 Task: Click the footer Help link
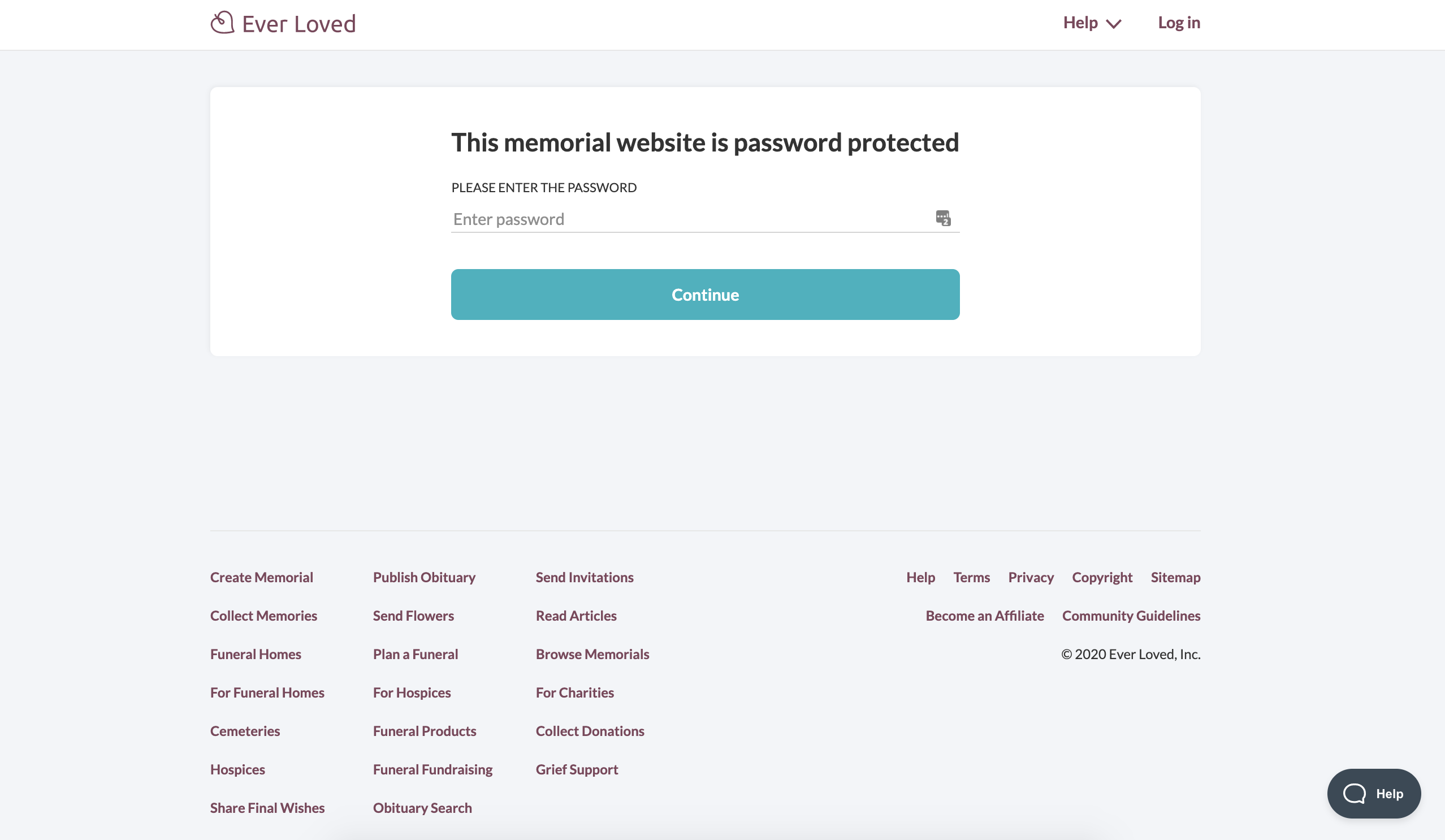click(920, 577)
